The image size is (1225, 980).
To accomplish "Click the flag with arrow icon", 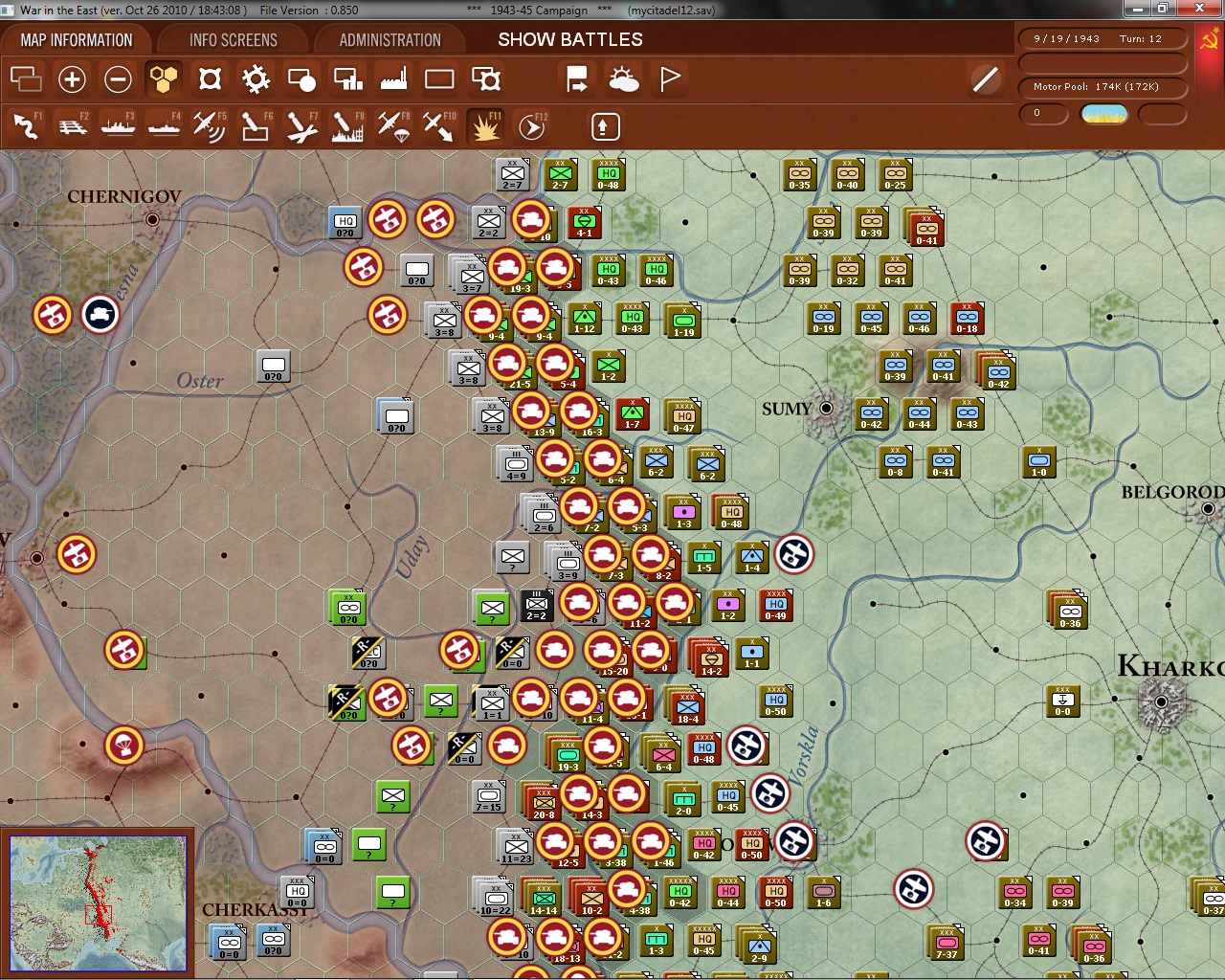I will coord(577,78).
